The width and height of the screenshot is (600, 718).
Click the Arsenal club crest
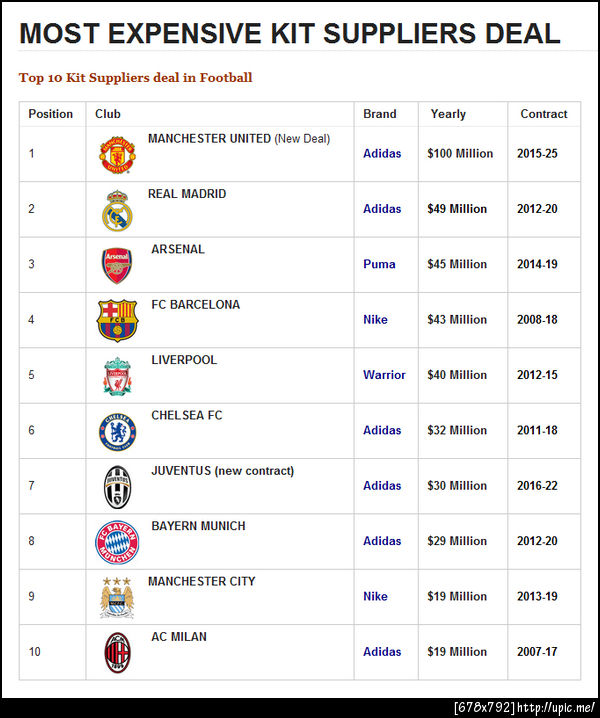point(117,265)
